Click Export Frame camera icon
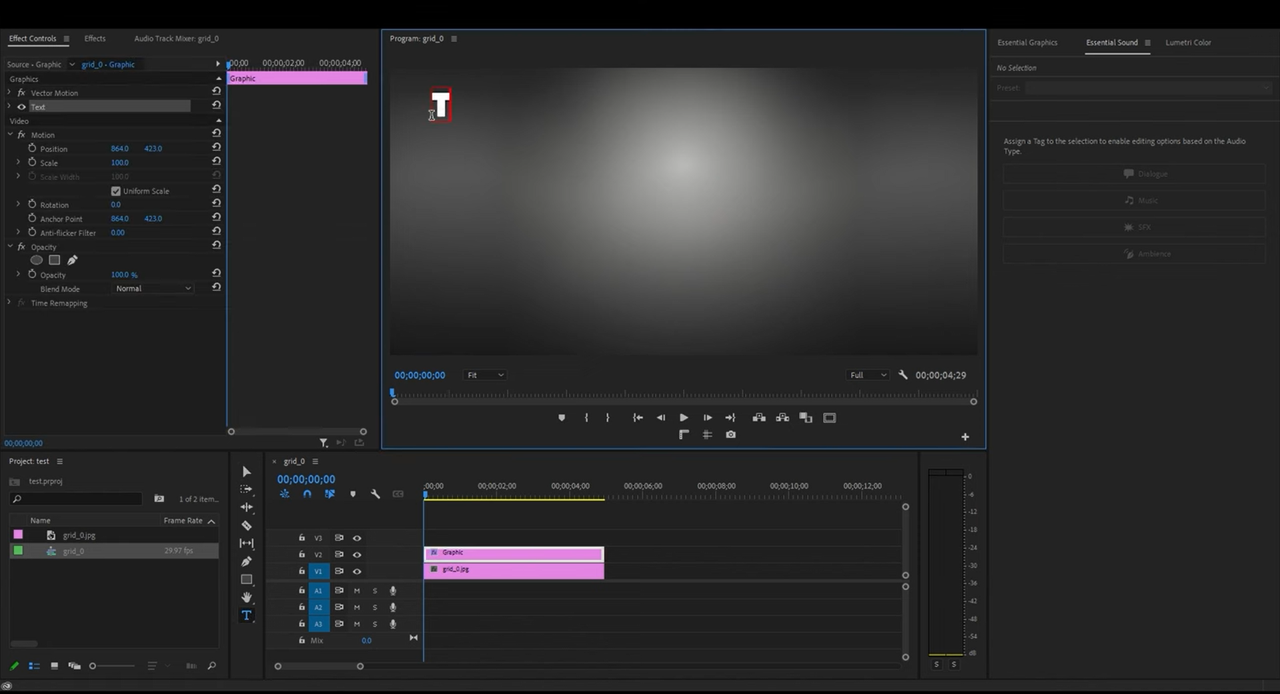Viewport: 1280px width, 694px height. (730, 434)
